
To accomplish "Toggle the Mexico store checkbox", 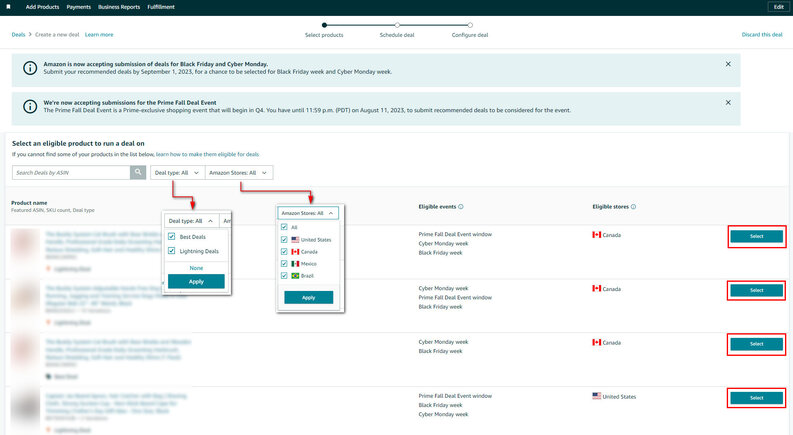I will (284, 264).
